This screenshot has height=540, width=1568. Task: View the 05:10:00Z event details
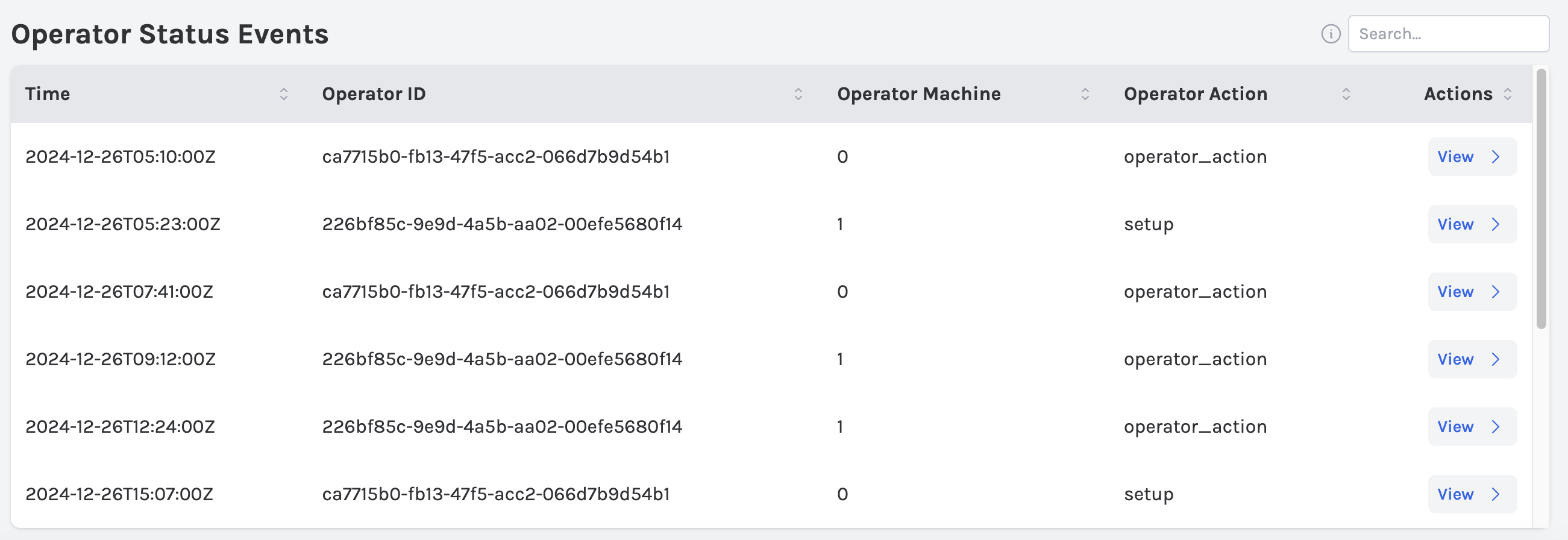click(x=1471, y=157)
